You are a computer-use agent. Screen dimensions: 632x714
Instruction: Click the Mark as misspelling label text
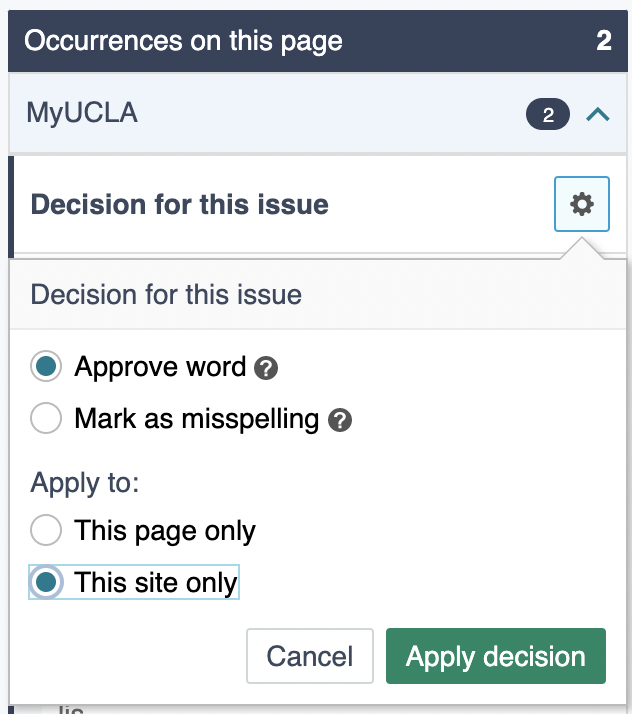coord(196,418)
